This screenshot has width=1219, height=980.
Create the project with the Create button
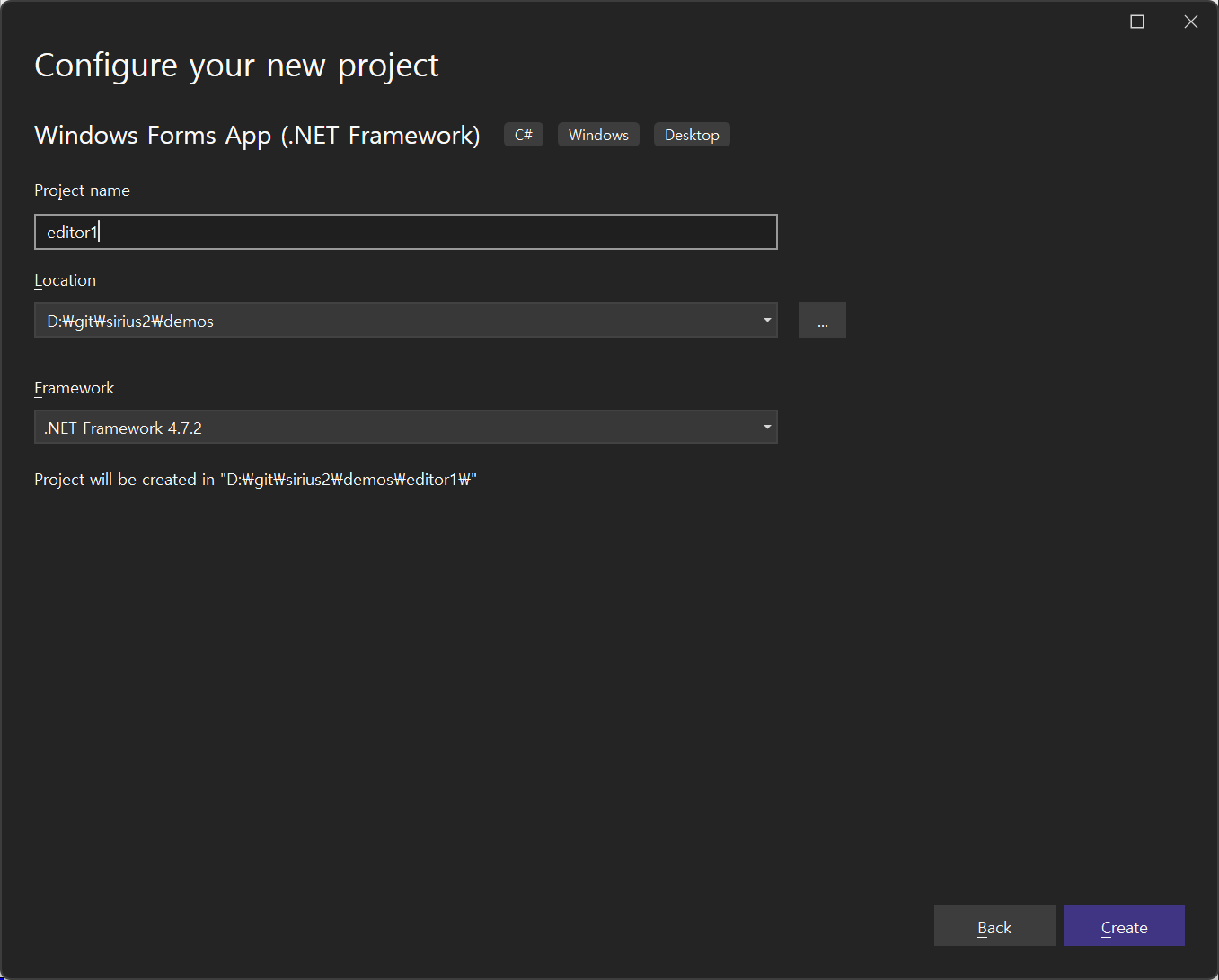[x=1124, y=926]
